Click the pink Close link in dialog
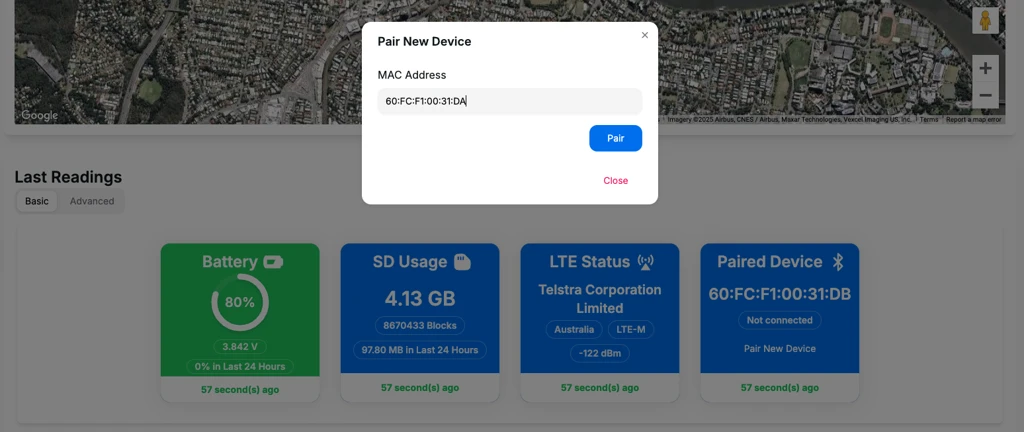The height and width of the screenshot is (432, 1024). tap(615, 181)
